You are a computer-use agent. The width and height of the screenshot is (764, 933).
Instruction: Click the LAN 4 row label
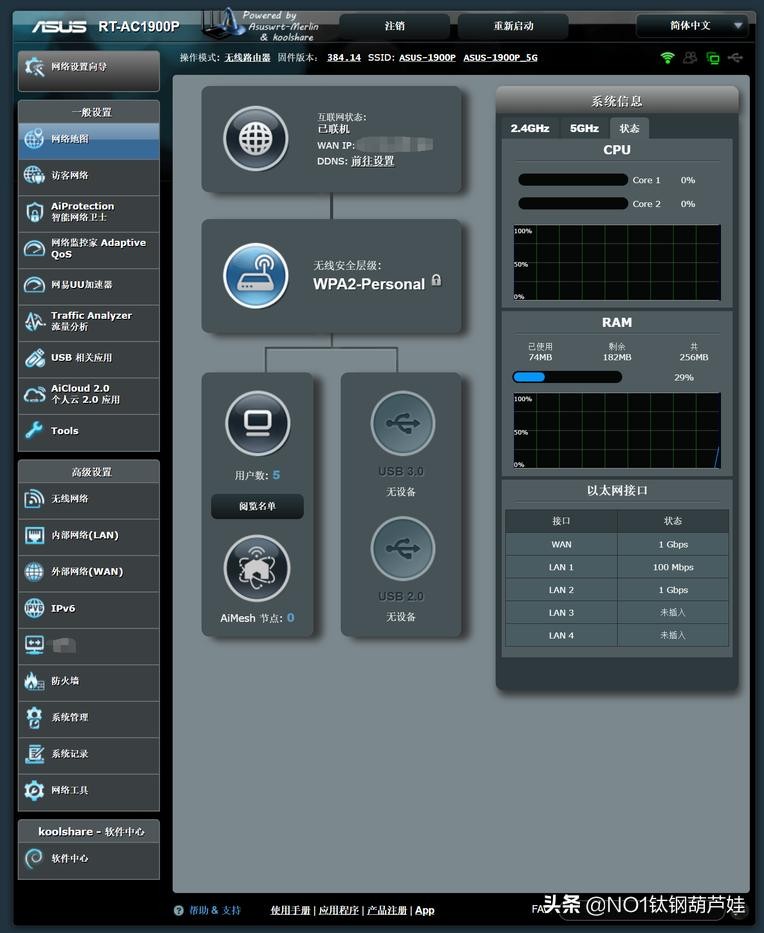click(x=561, y=635)
